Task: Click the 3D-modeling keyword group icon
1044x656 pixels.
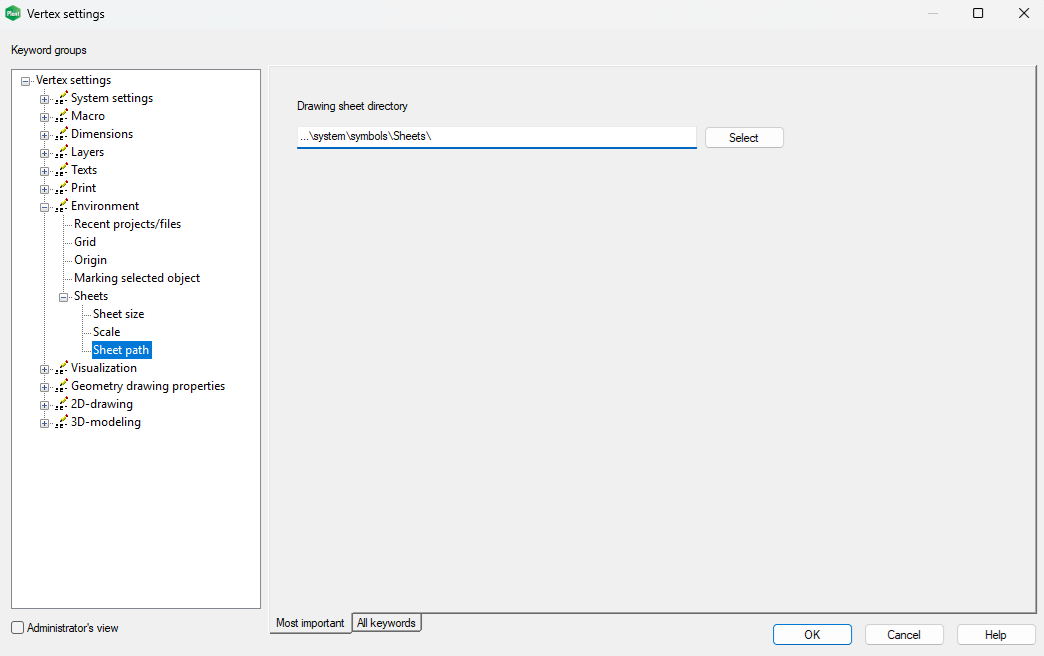Action: click(x=62, y=422)
